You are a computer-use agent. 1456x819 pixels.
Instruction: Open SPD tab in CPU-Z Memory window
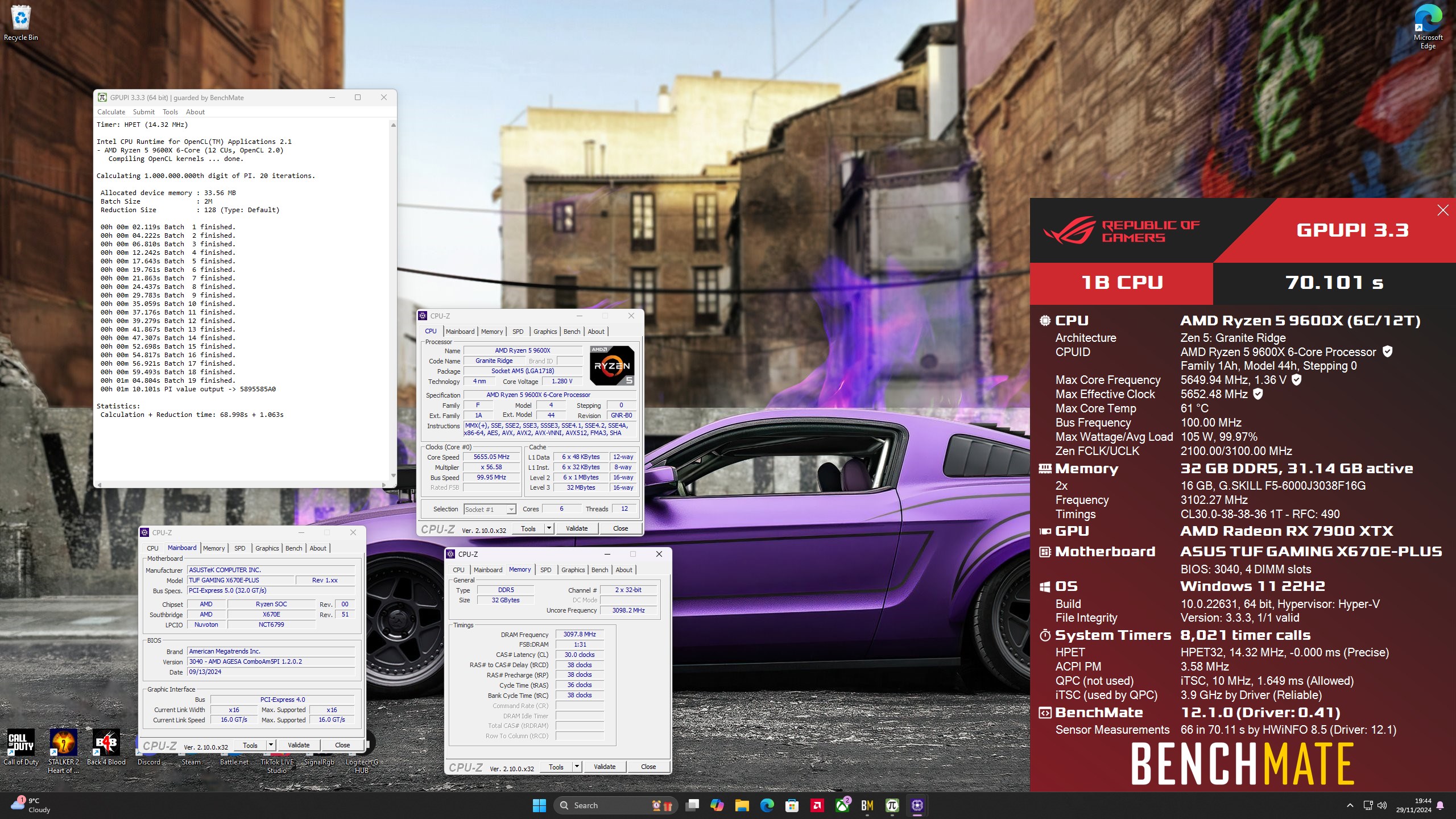pos(545,570)
